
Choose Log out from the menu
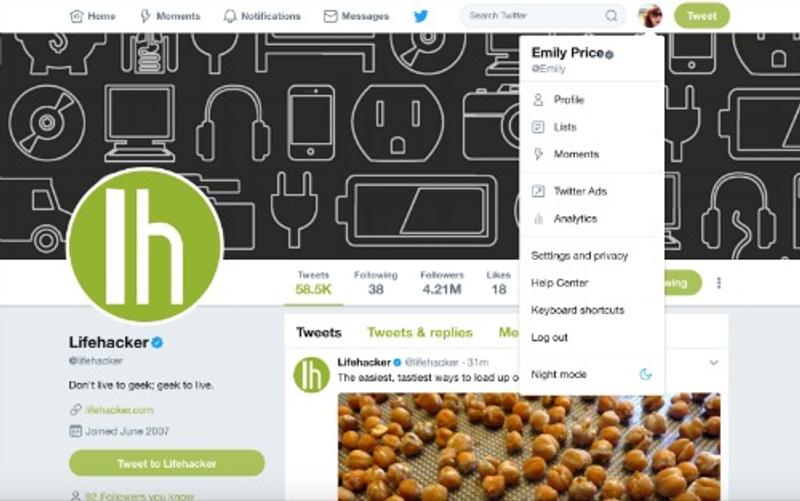(549, 337)
